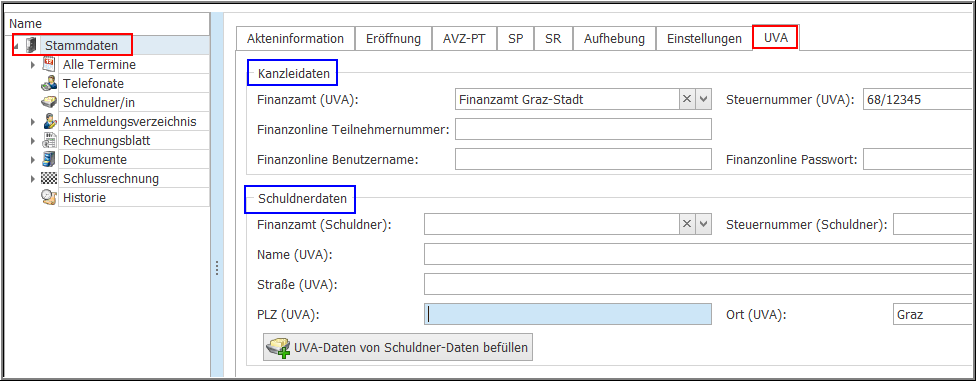
Task: Open the Anmeldungsverzeichnis icon
Action: click(49, 121)
